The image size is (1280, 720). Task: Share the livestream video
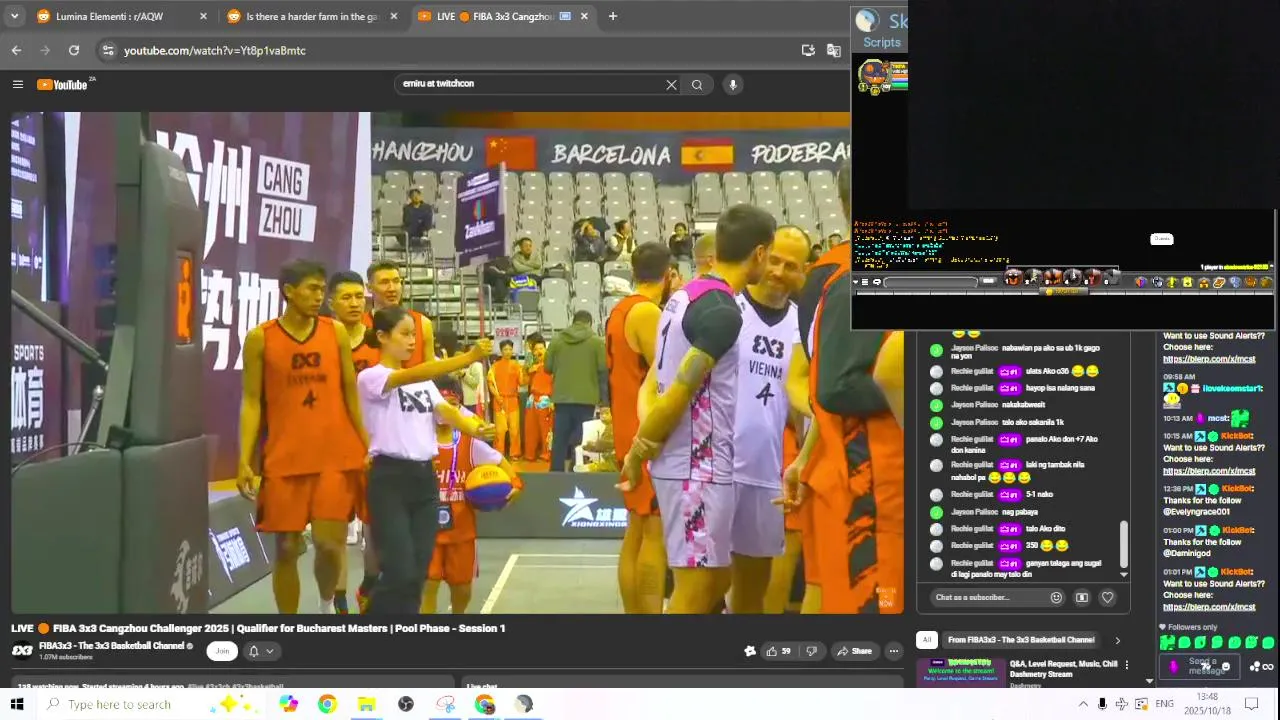(x=854, y=651)
